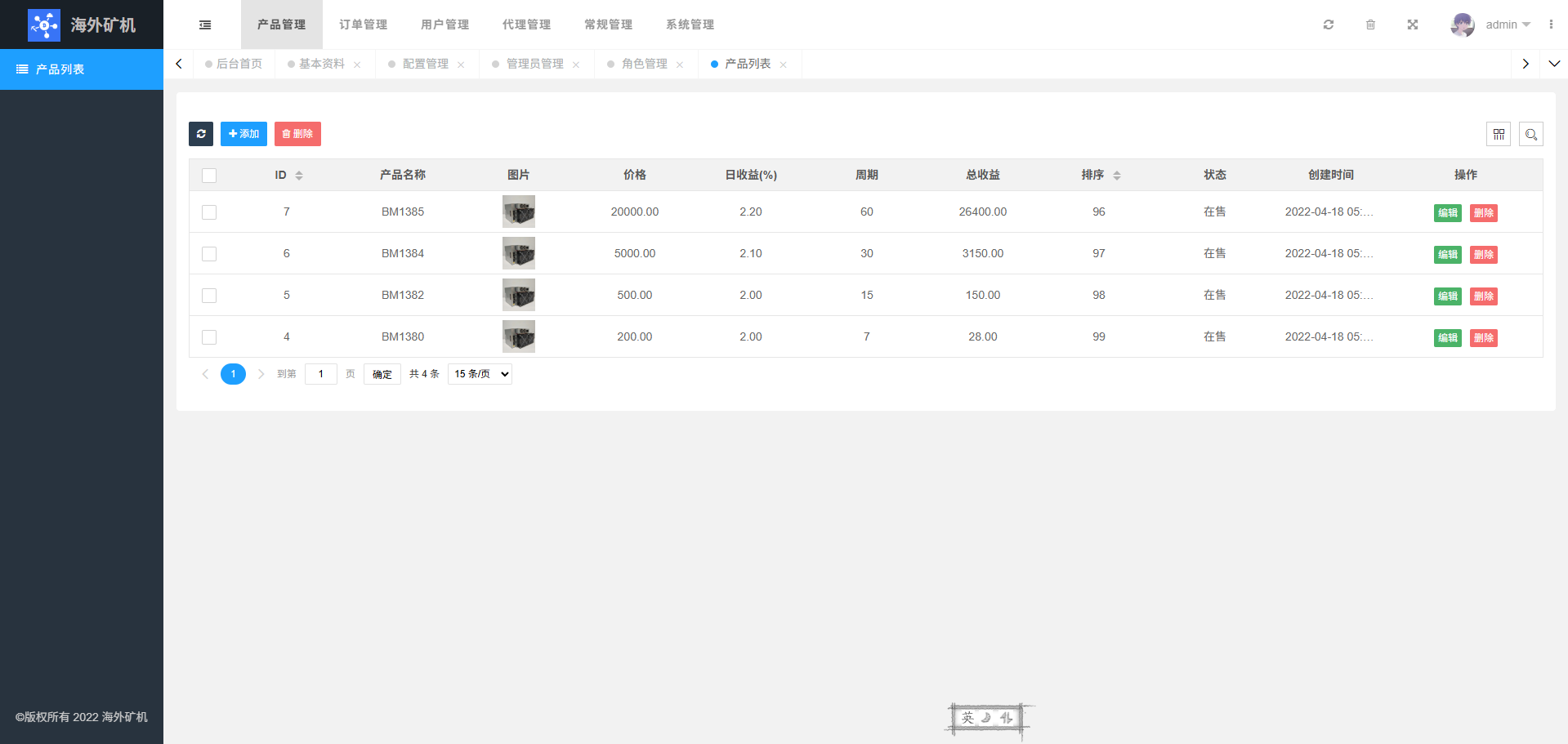1568x744 pixels.
Task: Click the page number input field
Action: (x=321, y=374)
